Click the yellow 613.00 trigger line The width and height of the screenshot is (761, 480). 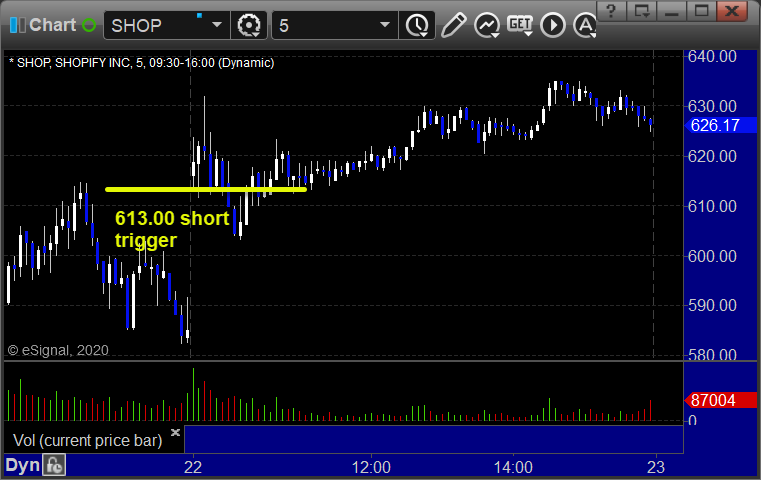(x=206, y=189)
